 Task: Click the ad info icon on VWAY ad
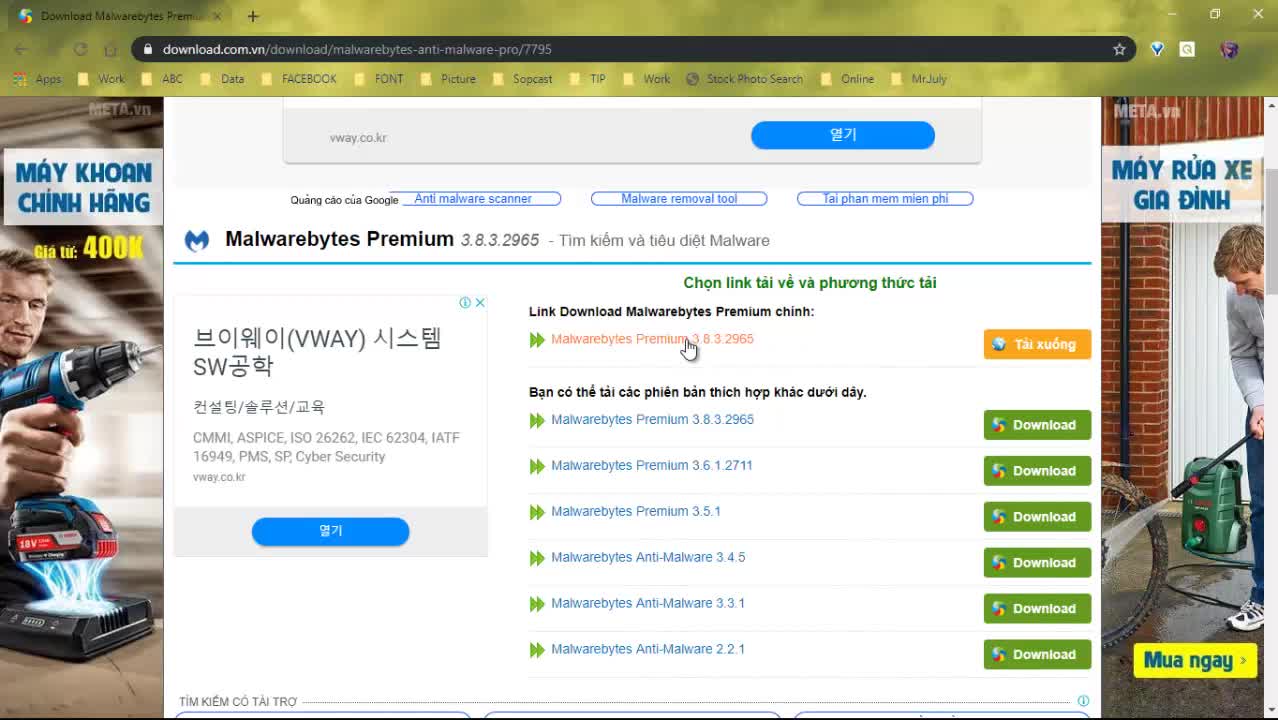(465, 302)
